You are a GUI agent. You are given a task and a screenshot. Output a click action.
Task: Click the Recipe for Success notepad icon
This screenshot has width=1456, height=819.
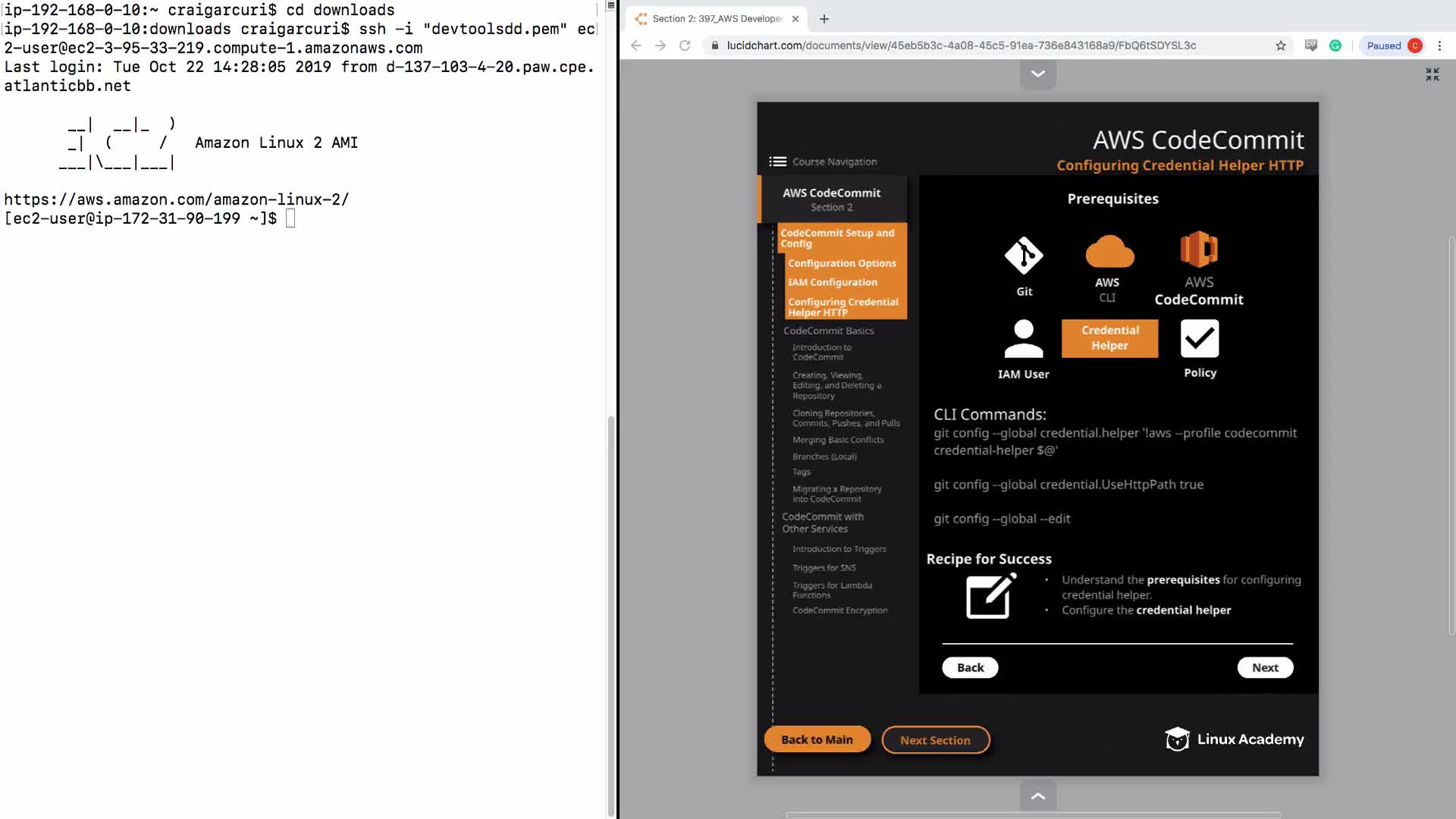990,596
